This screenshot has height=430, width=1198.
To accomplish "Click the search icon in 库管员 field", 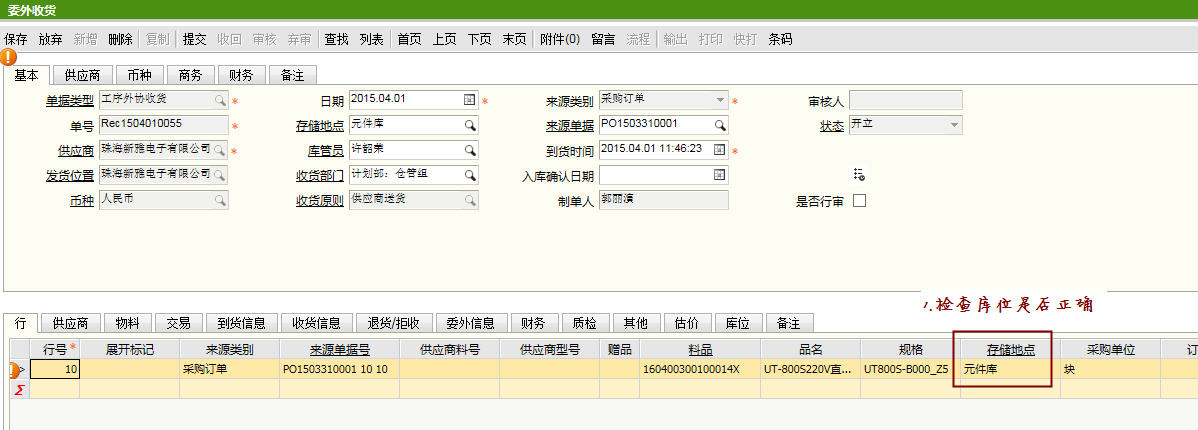I will point(469,150).
